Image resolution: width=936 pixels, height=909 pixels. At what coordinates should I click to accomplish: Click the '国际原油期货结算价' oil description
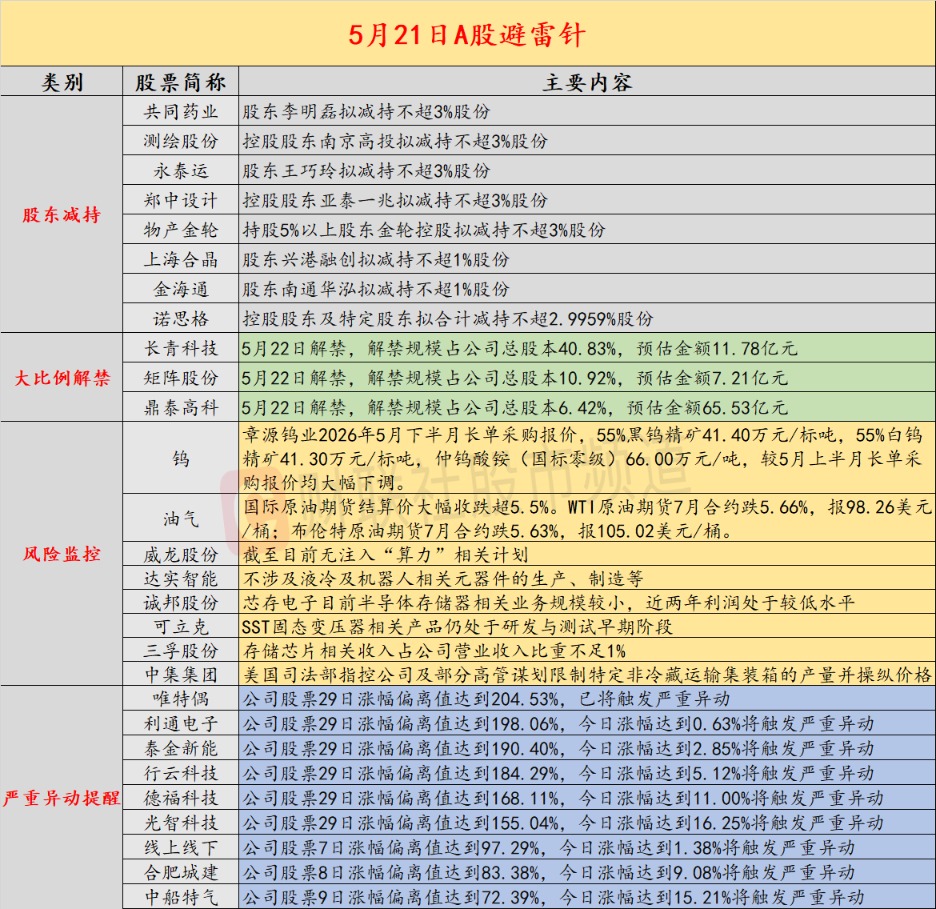pyautogui.click(x=587, y=518)
